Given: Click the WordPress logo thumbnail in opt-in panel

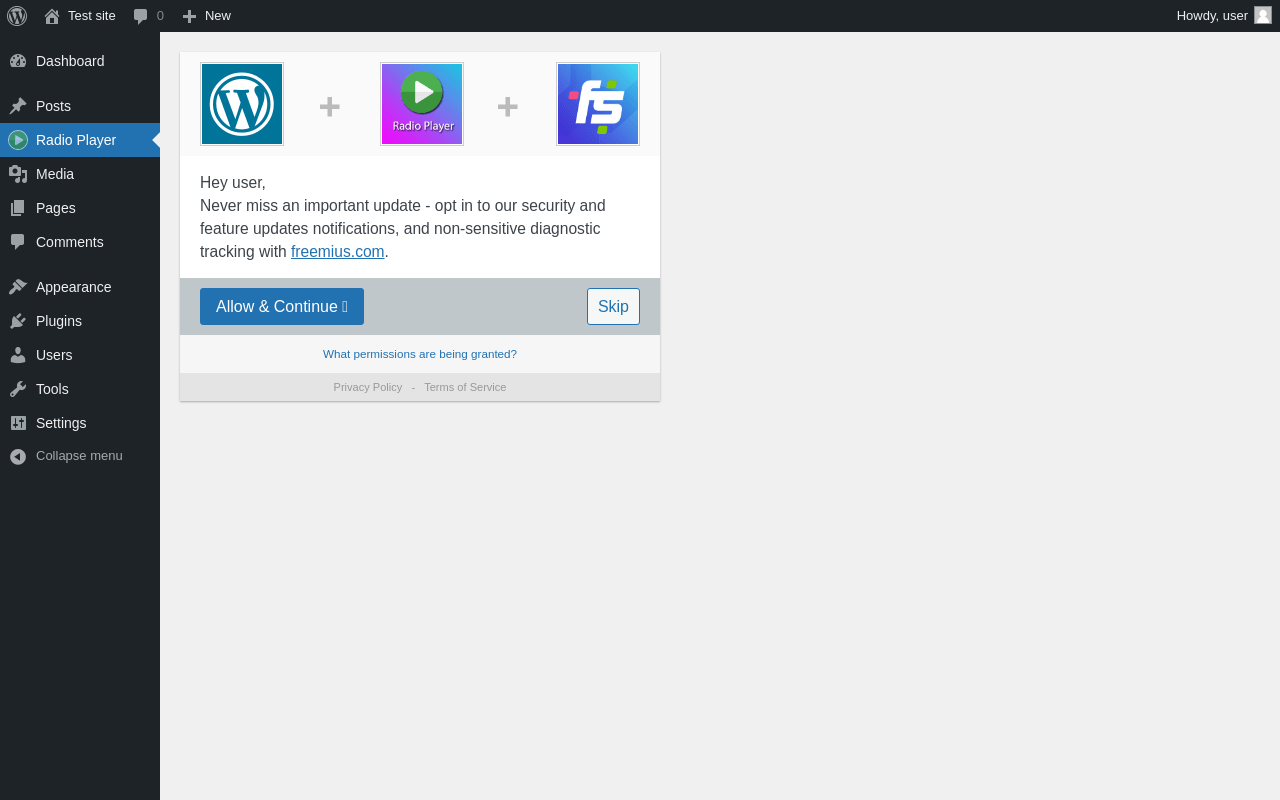Looking at the screenshot, I should click(x=242, y=104).
